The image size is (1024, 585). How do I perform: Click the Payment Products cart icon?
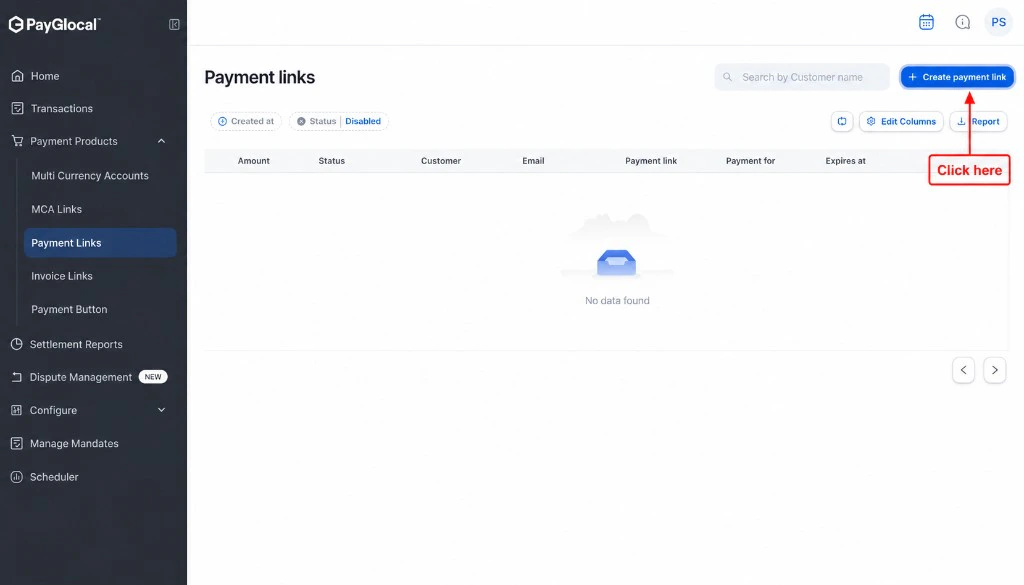pos(18,141)
